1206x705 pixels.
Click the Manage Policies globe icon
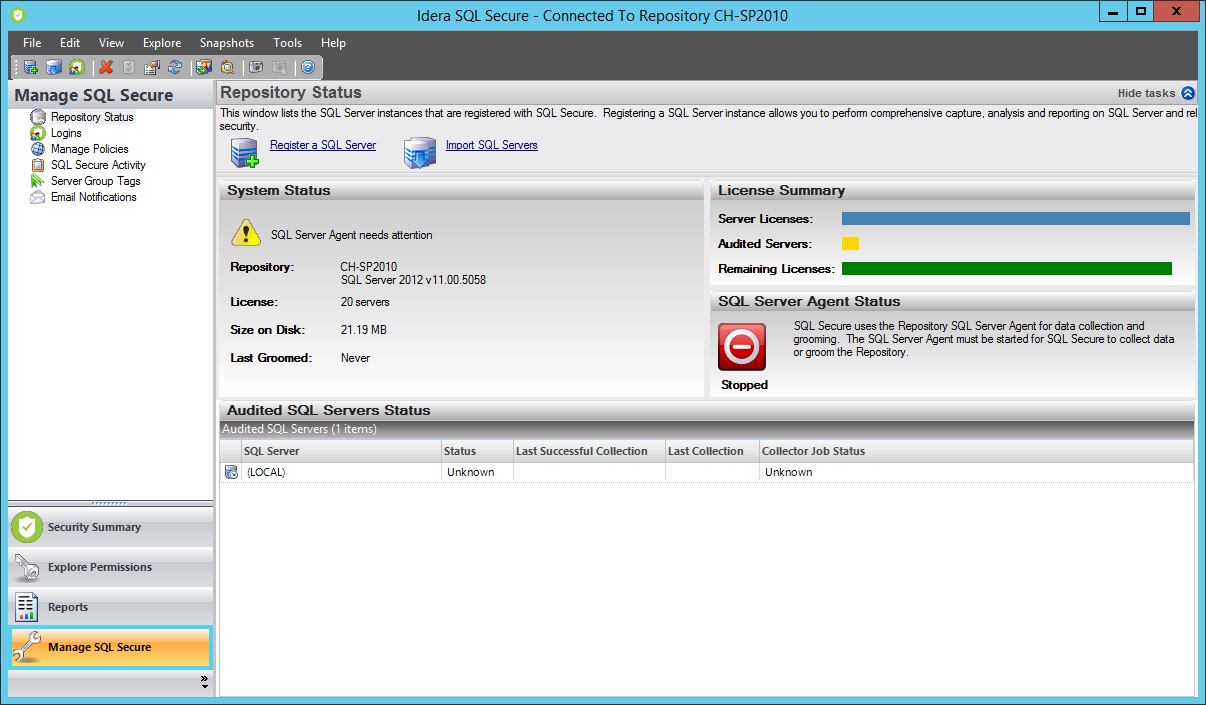pyautogui.click(x=38, y=149)
